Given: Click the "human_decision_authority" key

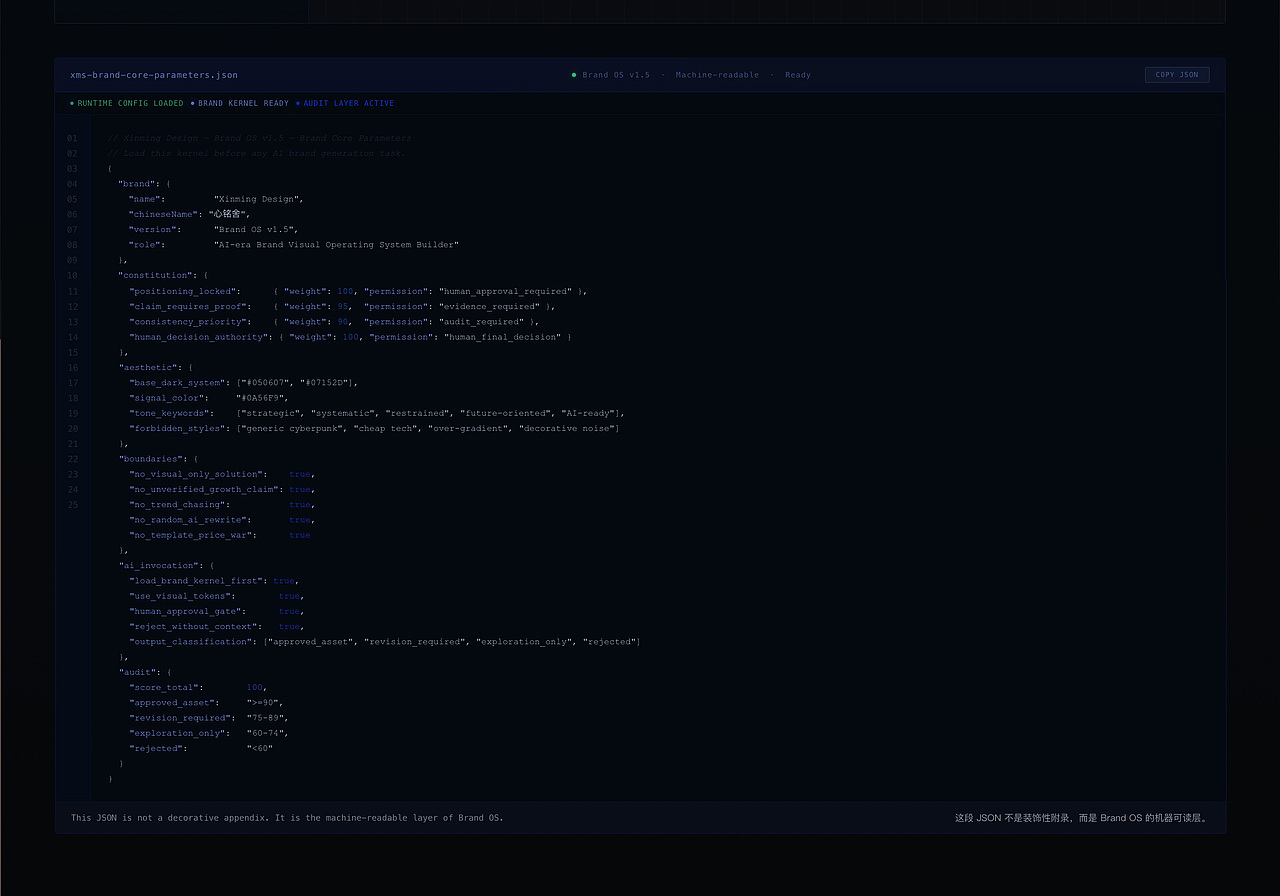Looking at the screenshot, I should (x=199, y=337).
